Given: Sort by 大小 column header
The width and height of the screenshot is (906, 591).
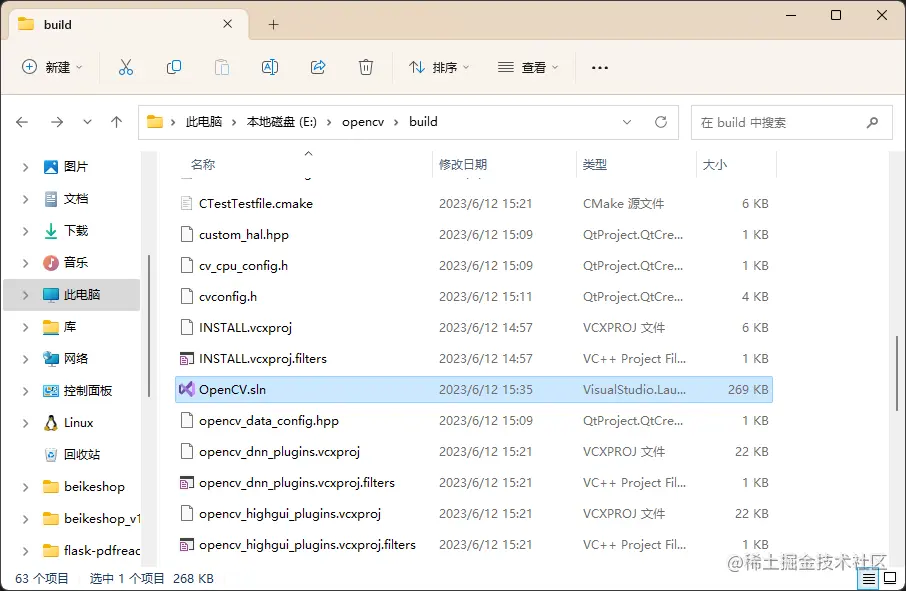Looking at the screenshot, I should (715, 165).
